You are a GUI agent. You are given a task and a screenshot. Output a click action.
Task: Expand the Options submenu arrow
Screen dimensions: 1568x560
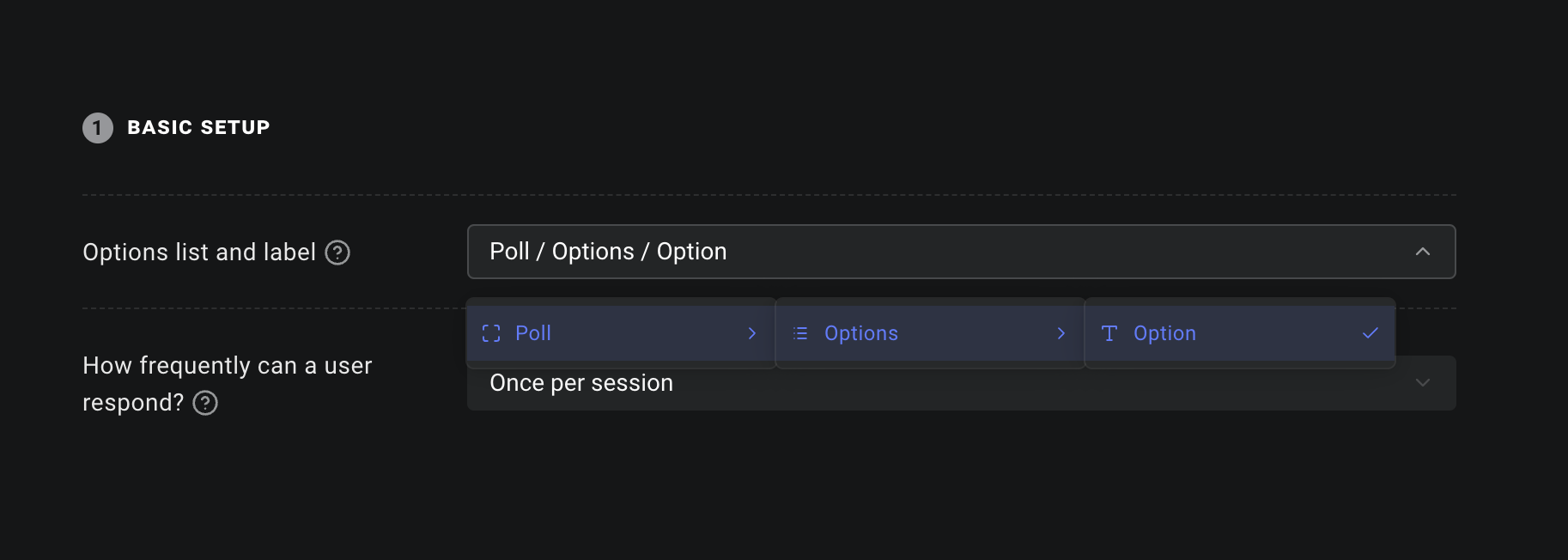click(1061, 333)
